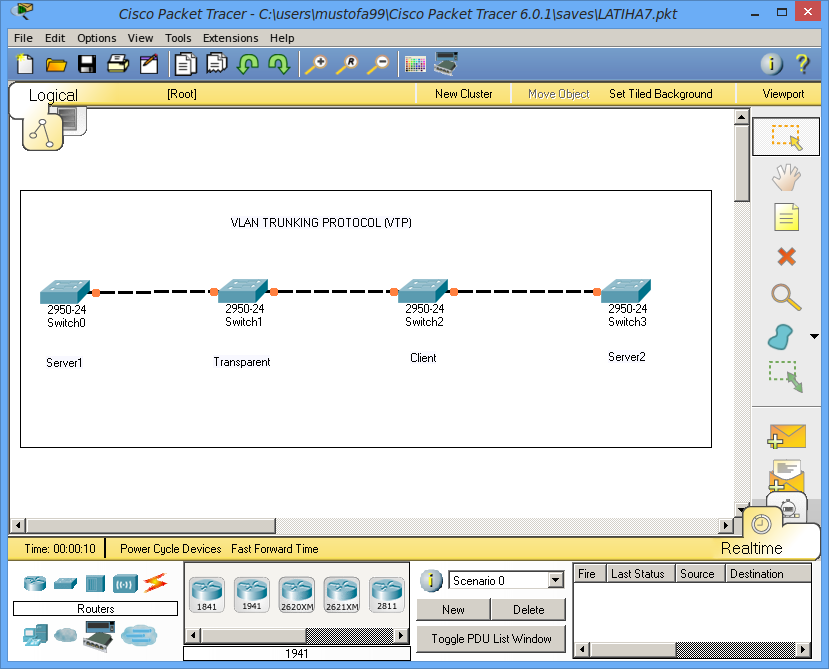Select the Multiuser Connection cloud icon
This screenshot has height=669, width=829.
tap(139, 635)
